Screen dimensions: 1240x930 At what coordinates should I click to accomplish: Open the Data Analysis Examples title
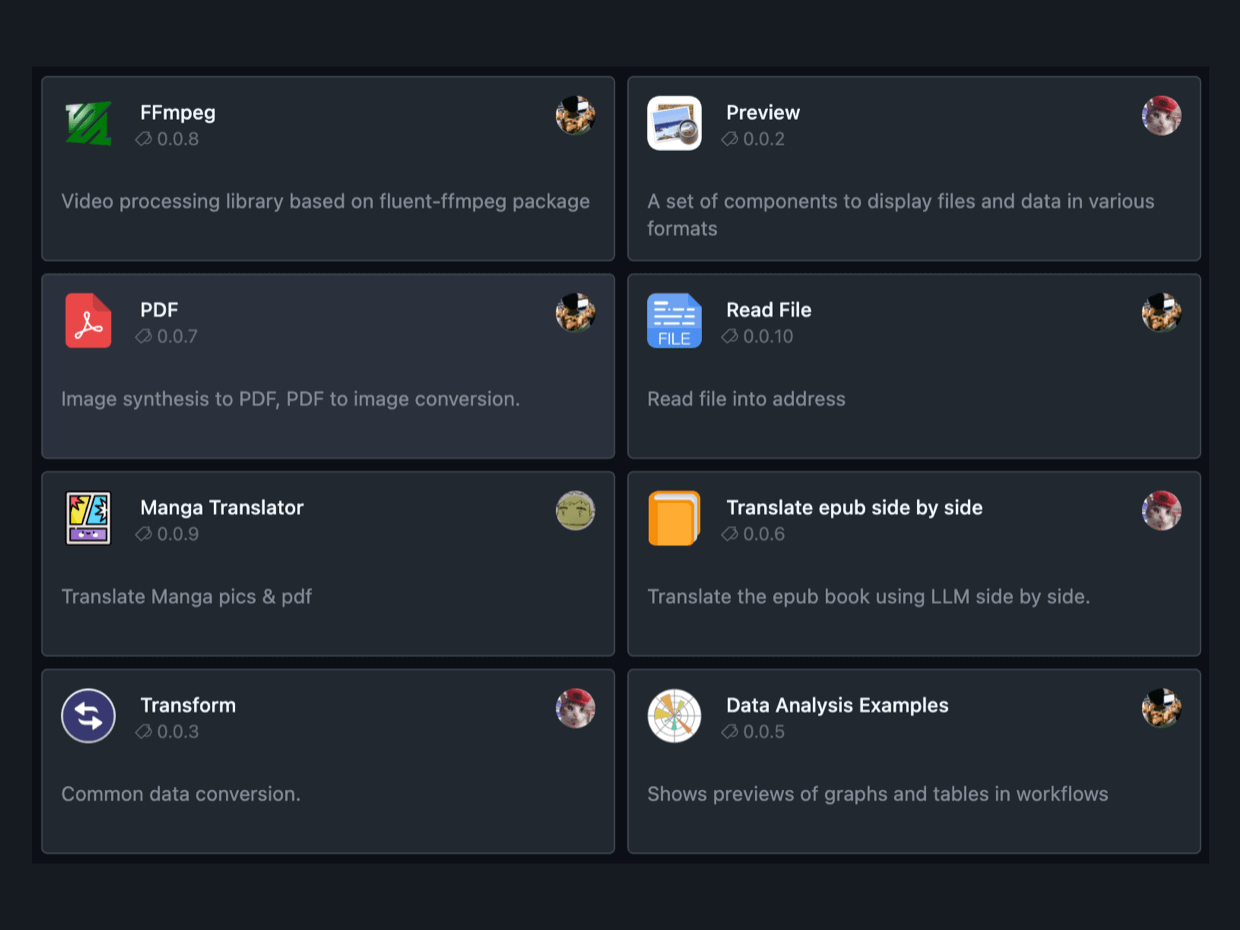(837, 705)
